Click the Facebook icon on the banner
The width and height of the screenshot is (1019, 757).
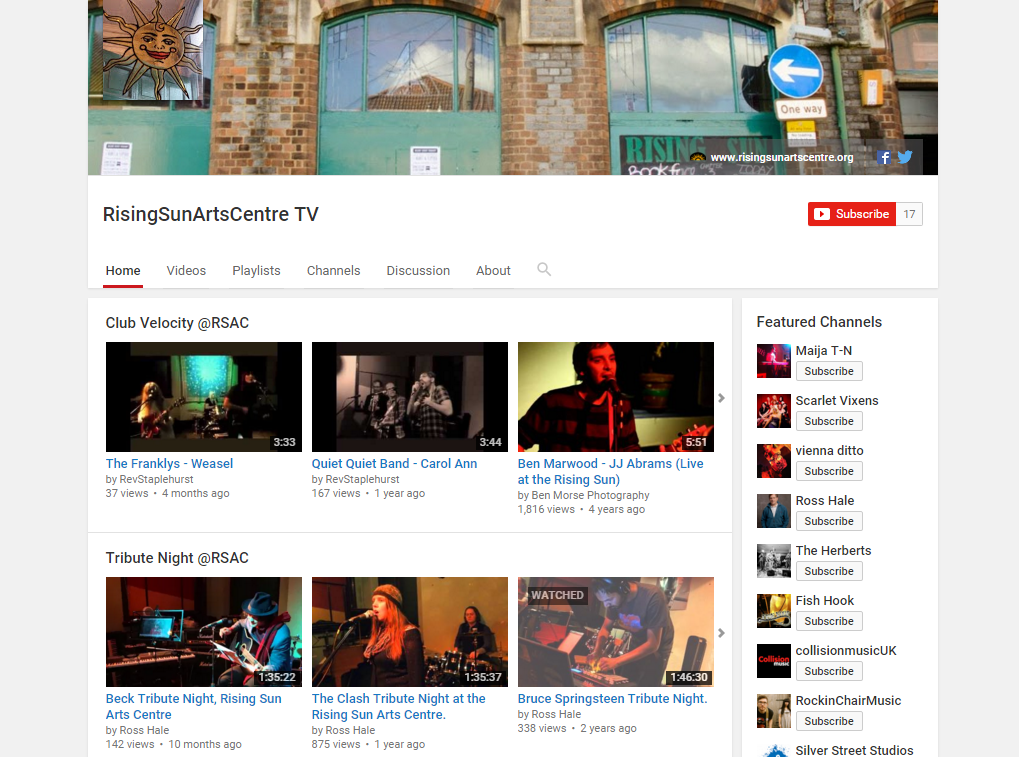point(883,157)
